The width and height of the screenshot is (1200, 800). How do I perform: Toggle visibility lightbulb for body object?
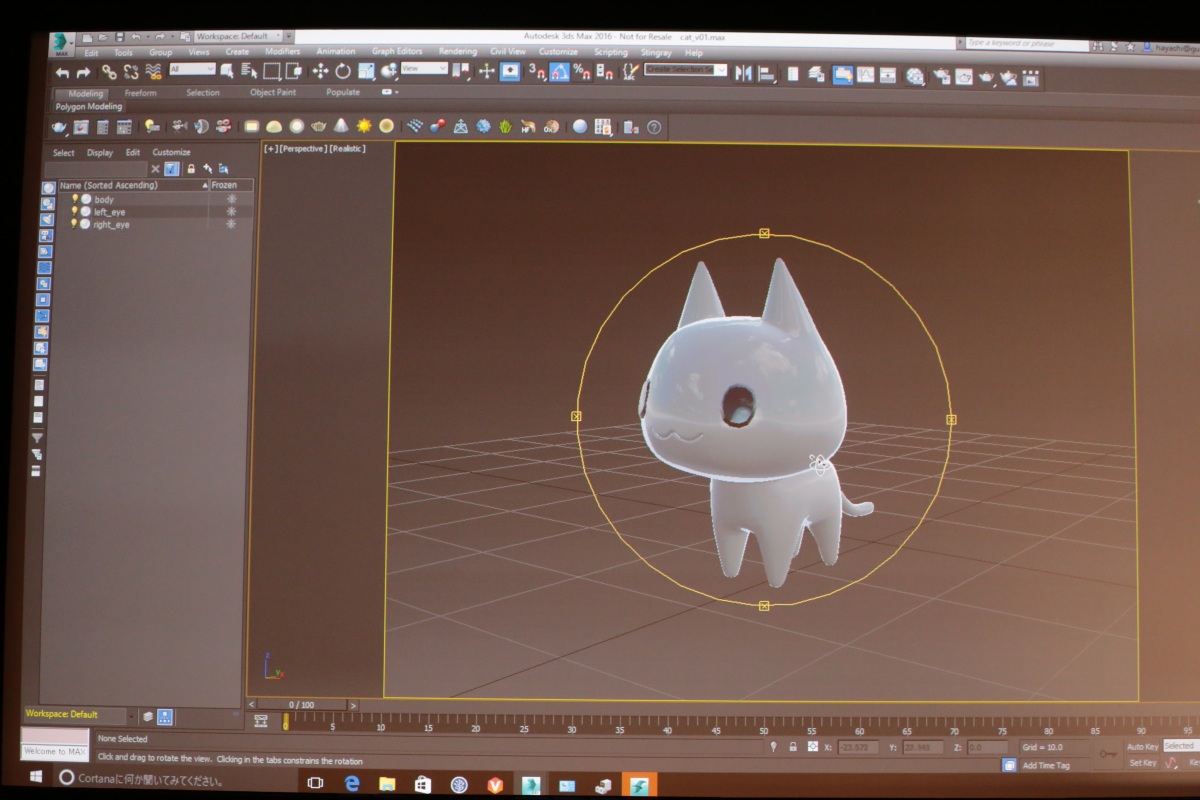tap(74, 199)
